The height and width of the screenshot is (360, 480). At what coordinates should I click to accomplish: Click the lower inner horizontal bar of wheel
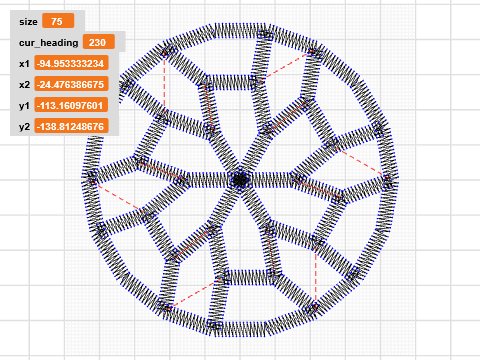(x=250, y=277)
